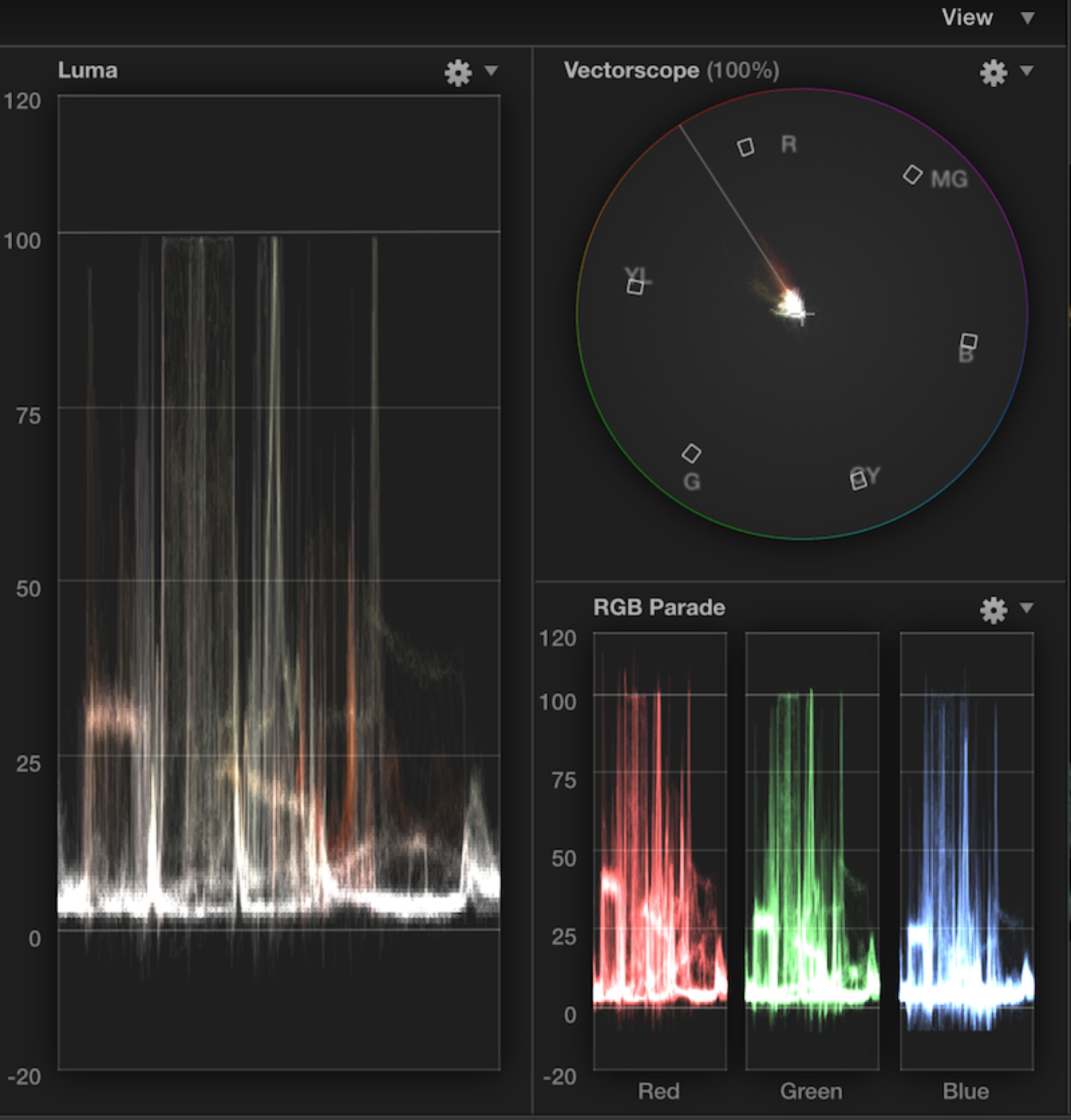The image size is (1071, 1120).
Task: Expand the Luma scope options arrow
Action: 491,70
